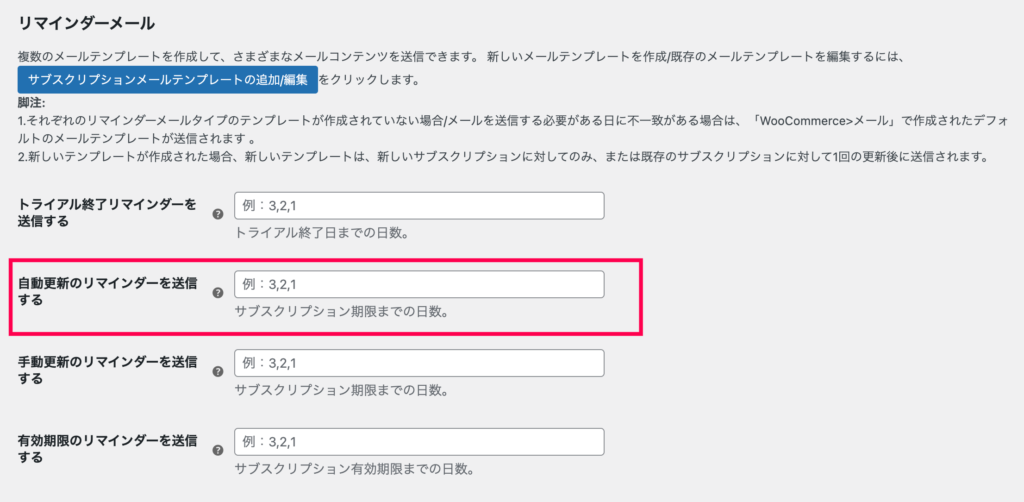Click help icon beside 自動更新のリマインダー
This screenshot has height=502, width=1024.
click(218, 293)
